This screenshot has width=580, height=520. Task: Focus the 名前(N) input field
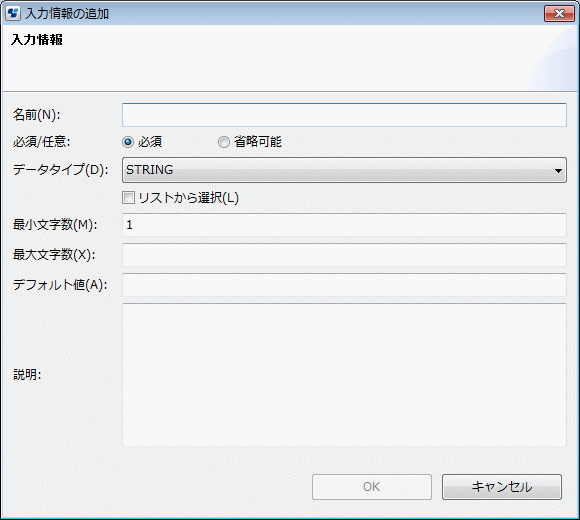pyautogui.click(x=344, y=115)
